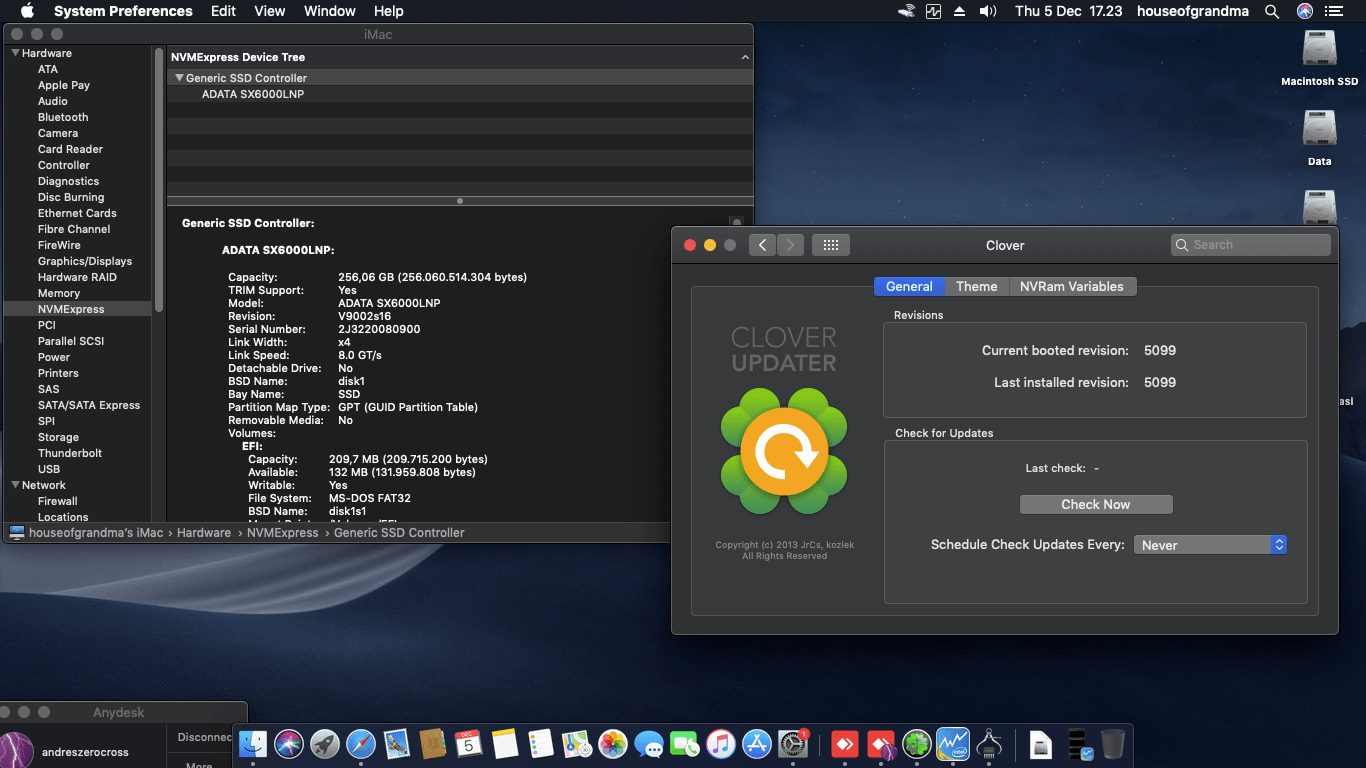
Task: Go back in Clover preferences pane
Action: tap(762, 245)
